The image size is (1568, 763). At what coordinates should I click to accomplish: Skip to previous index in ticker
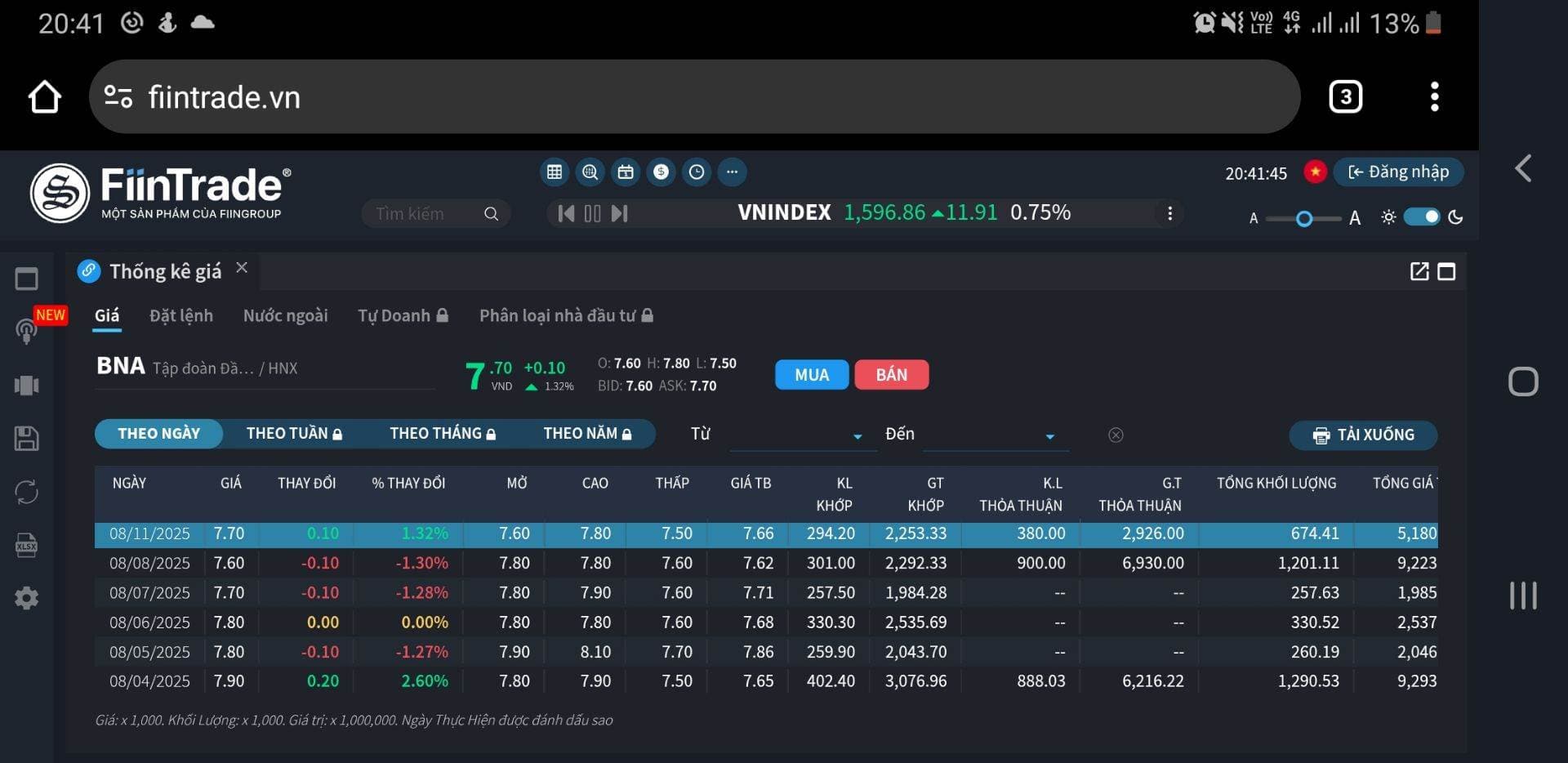click(565, 214)
